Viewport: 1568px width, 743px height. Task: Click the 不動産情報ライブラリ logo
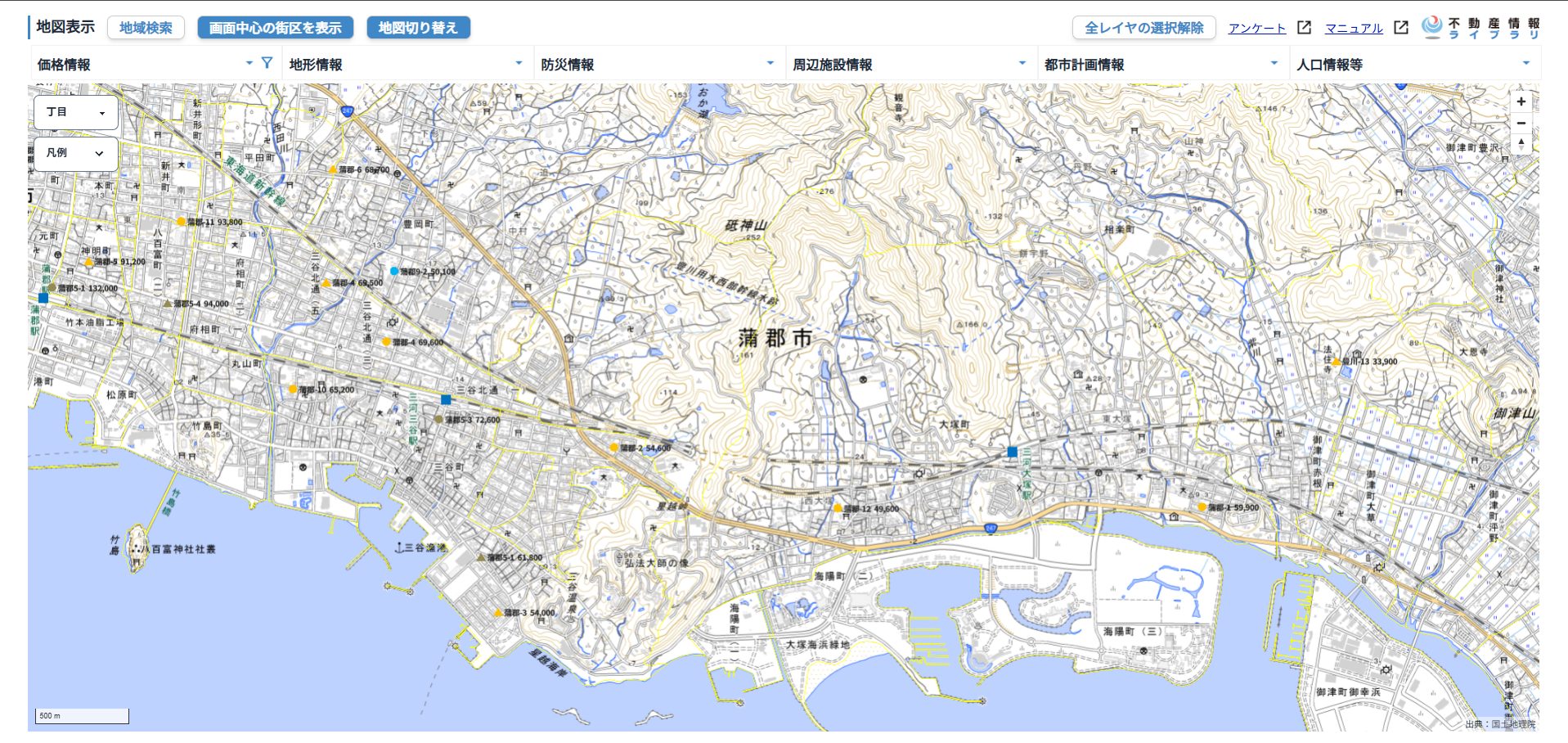point(1480,28)
